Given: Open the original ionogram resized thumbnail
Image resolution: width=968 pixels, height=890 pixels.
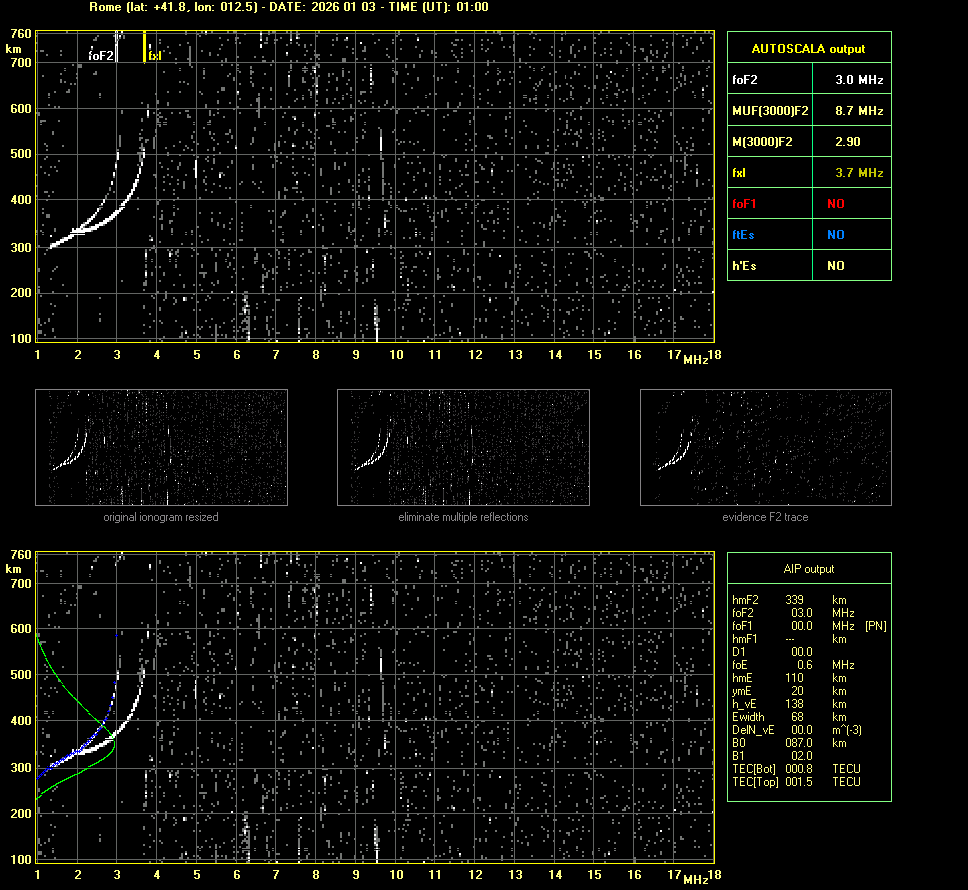Looking at the screenshot, I should coord(161,447).
